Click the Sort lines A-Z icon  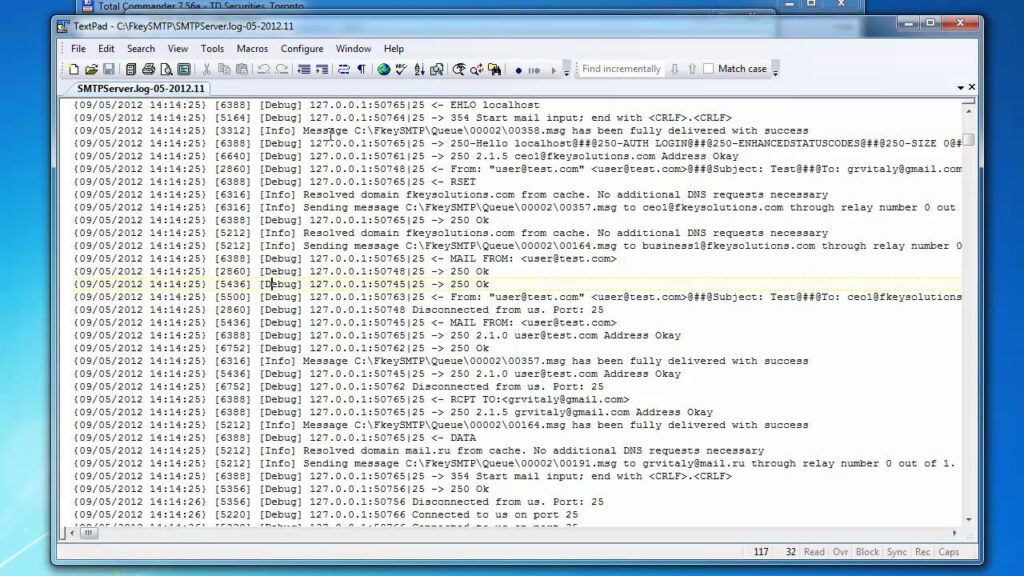(419, 69)
